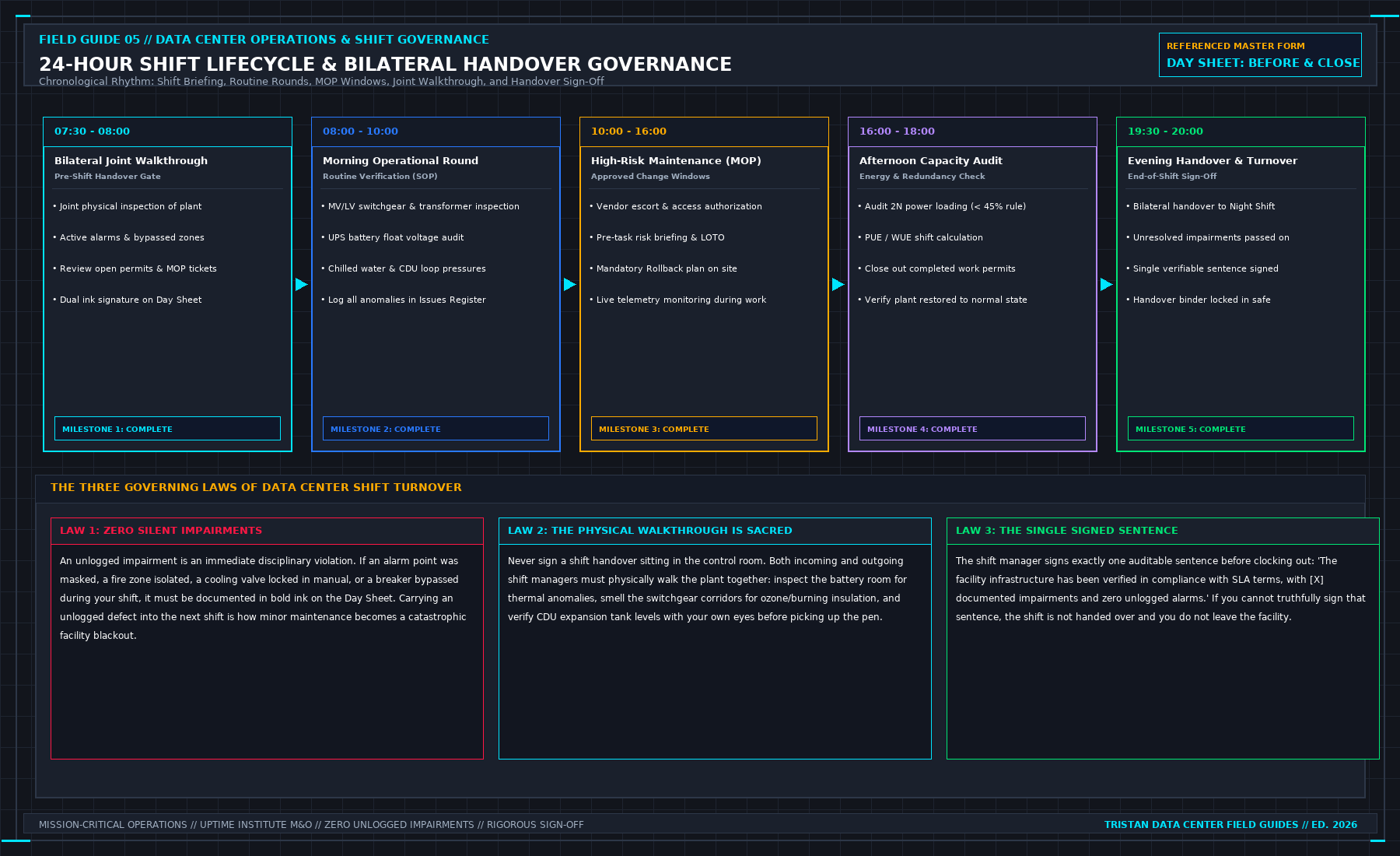The image size is (1400, 856).
Task: Click the arrow after Morning Operational Round card
Action: pos(569,285)
